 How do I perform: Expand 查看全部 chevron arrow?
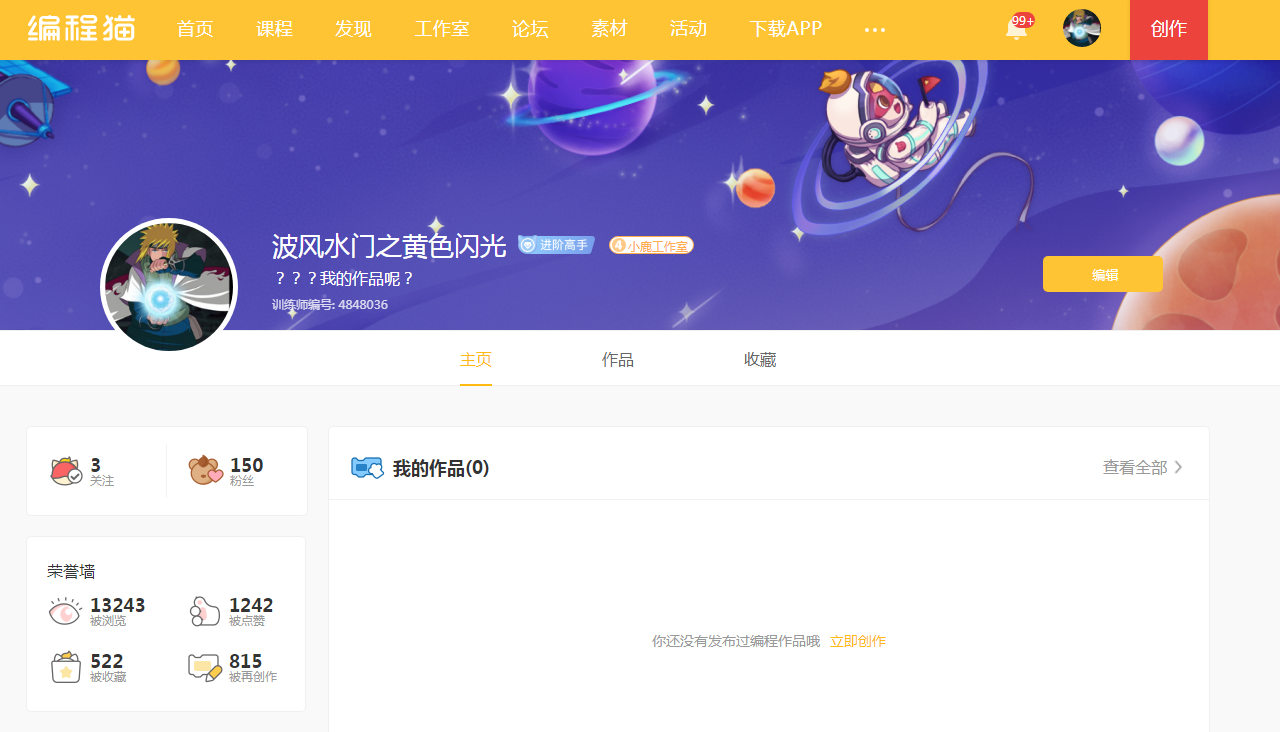pos(1178,467)
